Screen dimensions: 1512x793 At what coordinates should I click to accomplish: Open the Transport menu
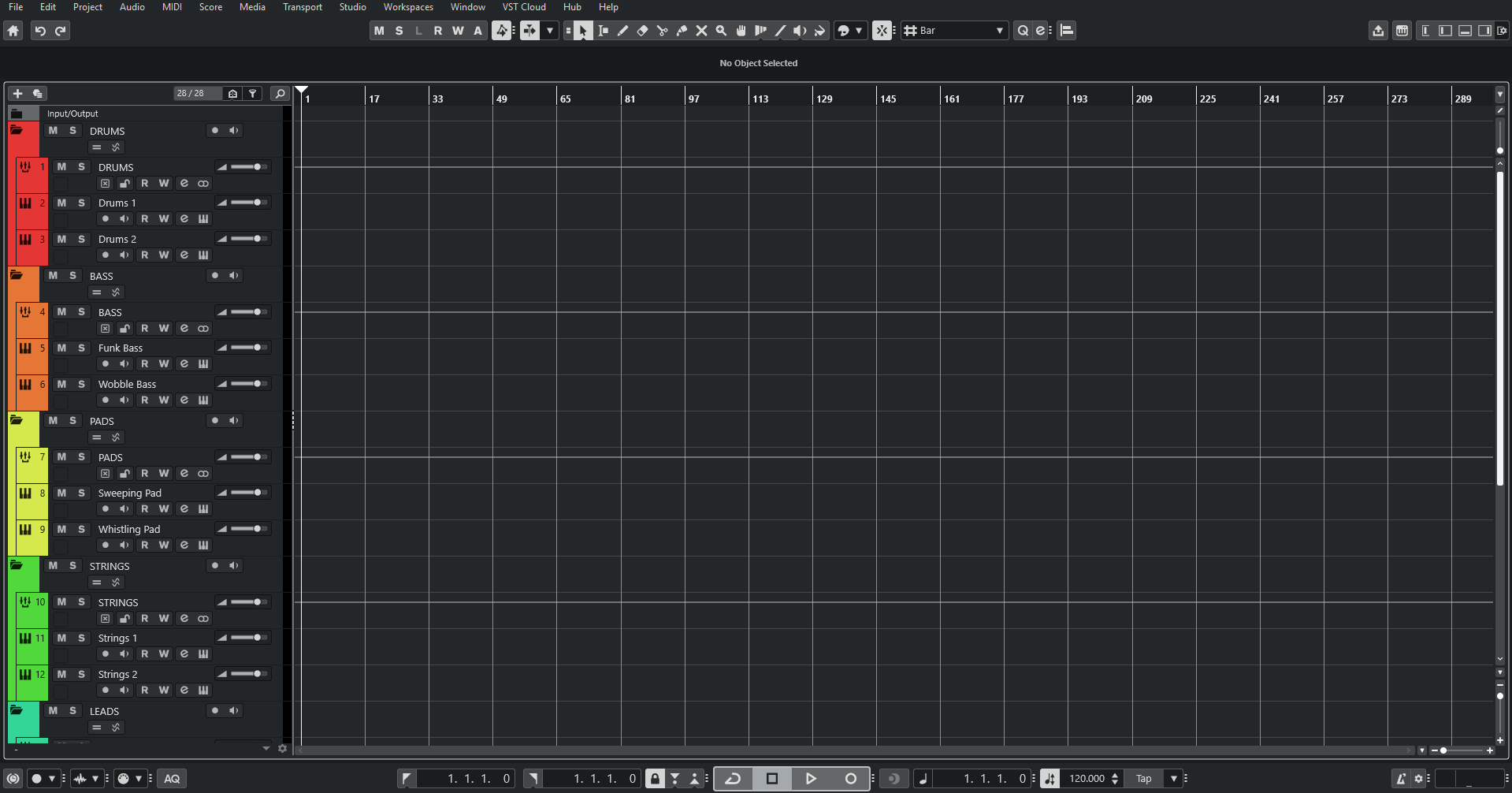pyautogui.click(x=302, y=6)
